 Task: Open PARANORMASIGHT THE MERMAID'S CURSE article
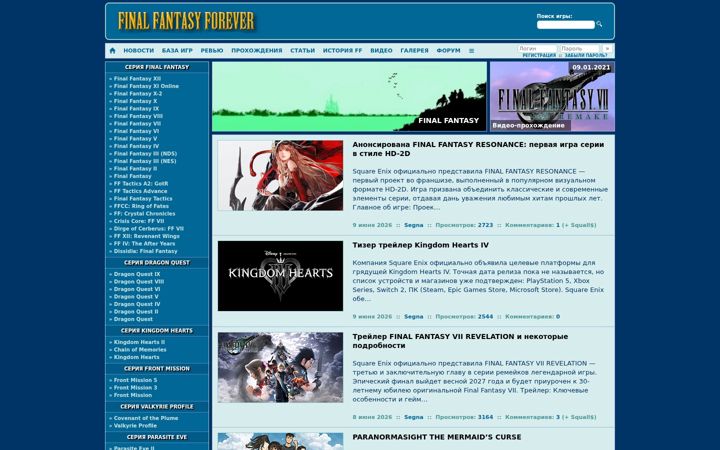pyautogui.click(x=437, y=437)
